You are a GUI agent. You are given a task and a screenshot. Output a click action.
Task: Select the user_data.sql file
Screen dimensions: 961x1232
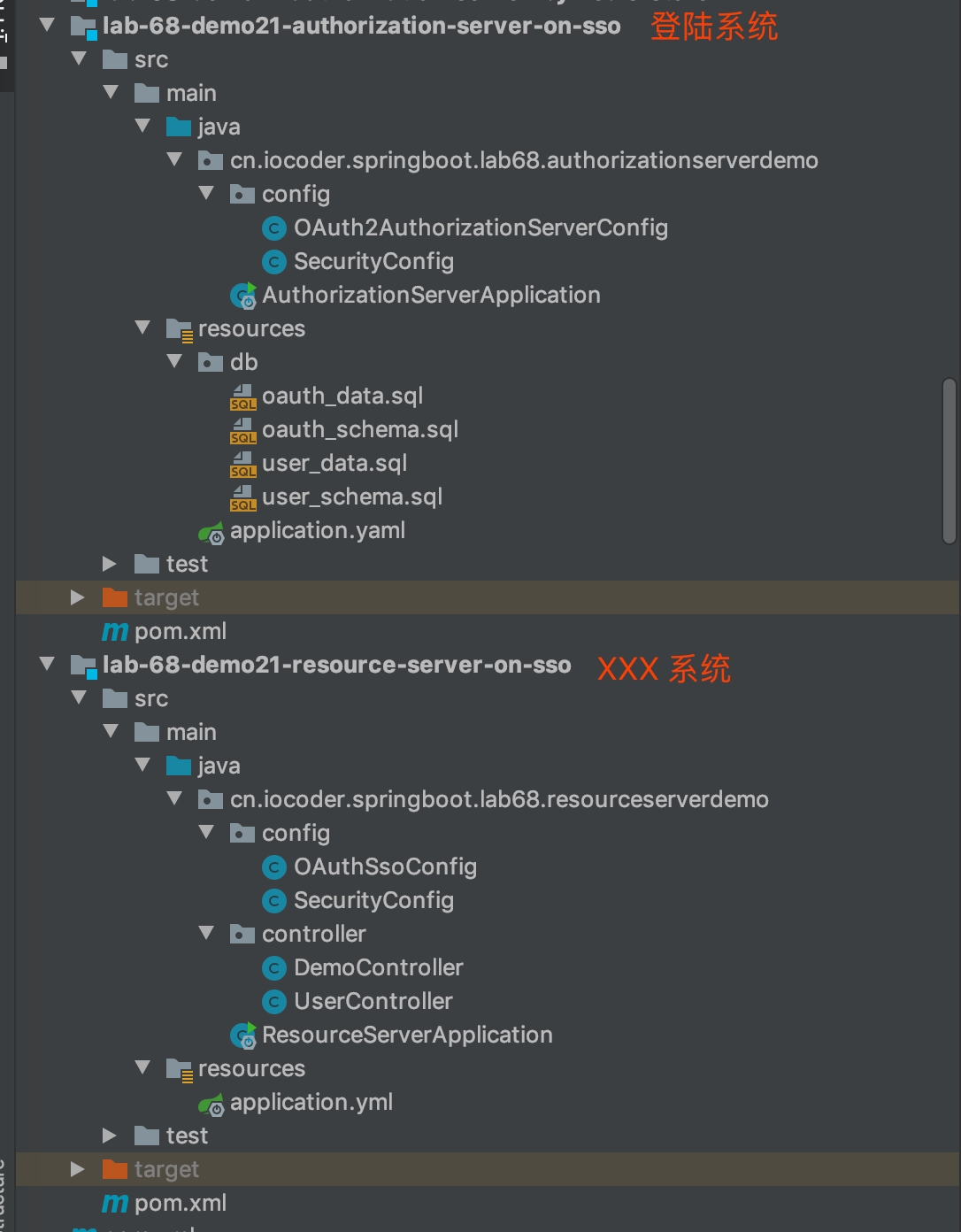tap(334, 463)
